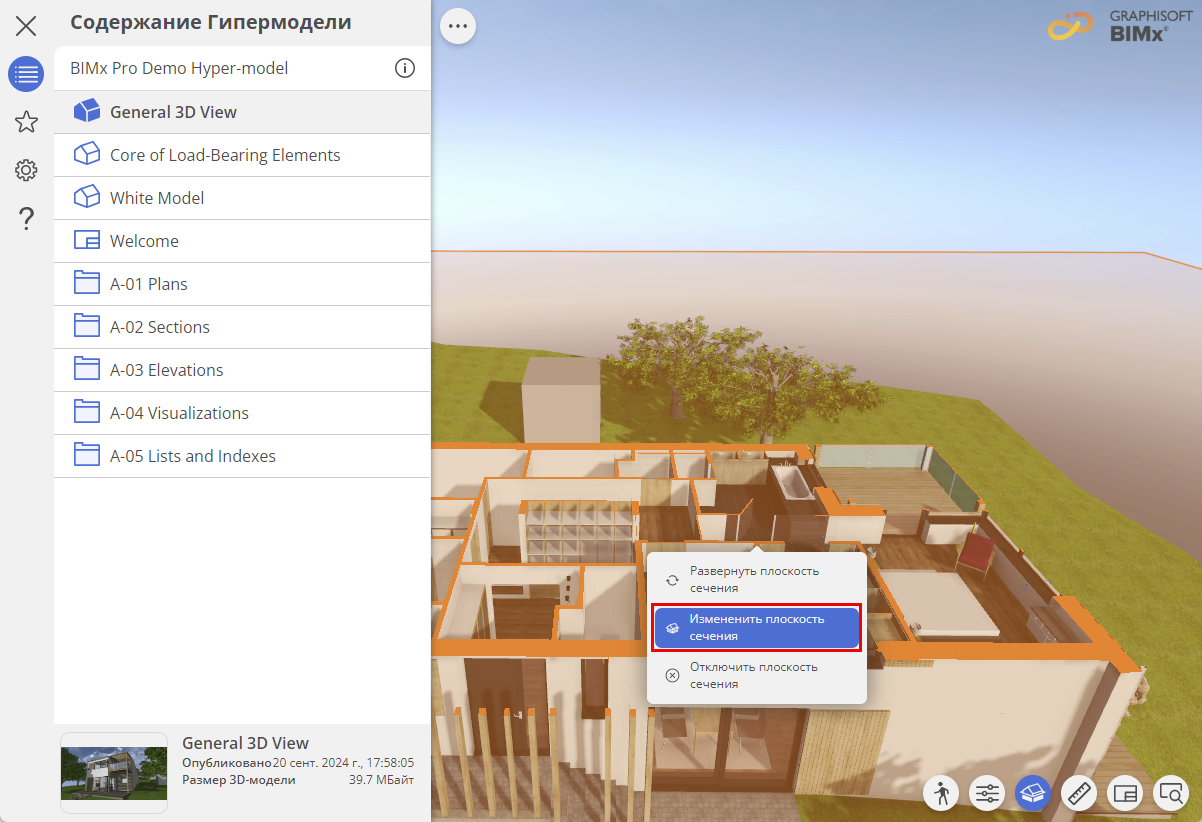Expand the A-05 Lists and Indexes folder
This screenshot has height=822, width=1202.
point(242,456)
